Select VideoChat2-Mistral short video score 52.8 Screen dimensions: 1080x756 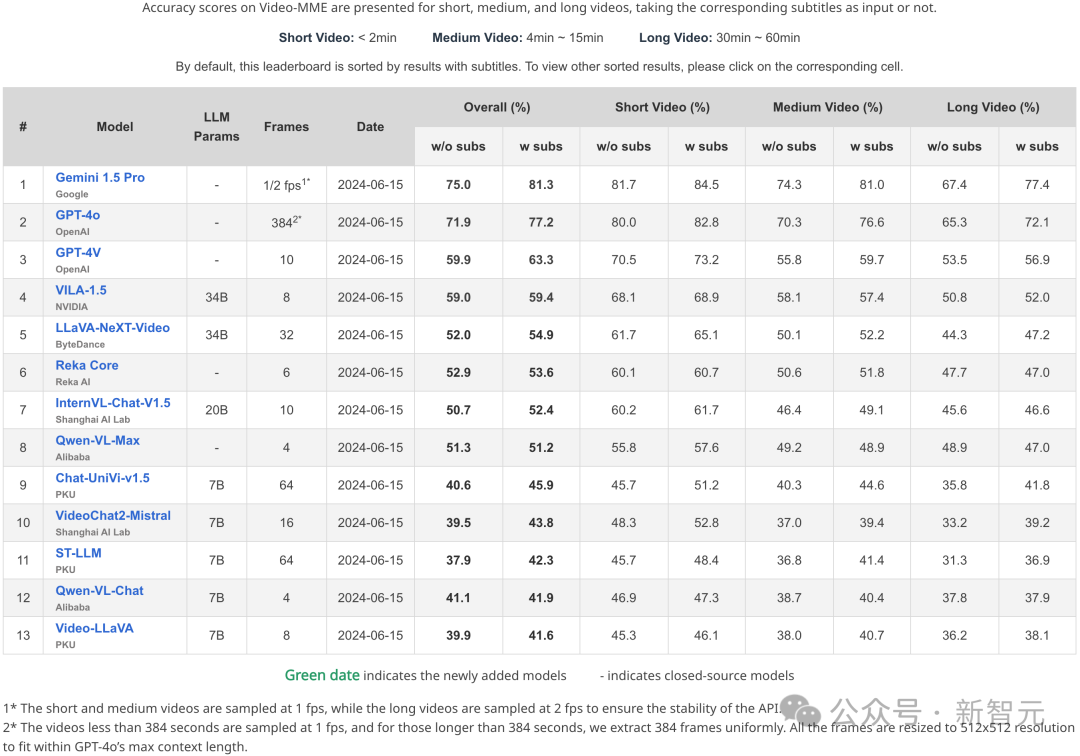pyautogui.click(x=706, y=523)
